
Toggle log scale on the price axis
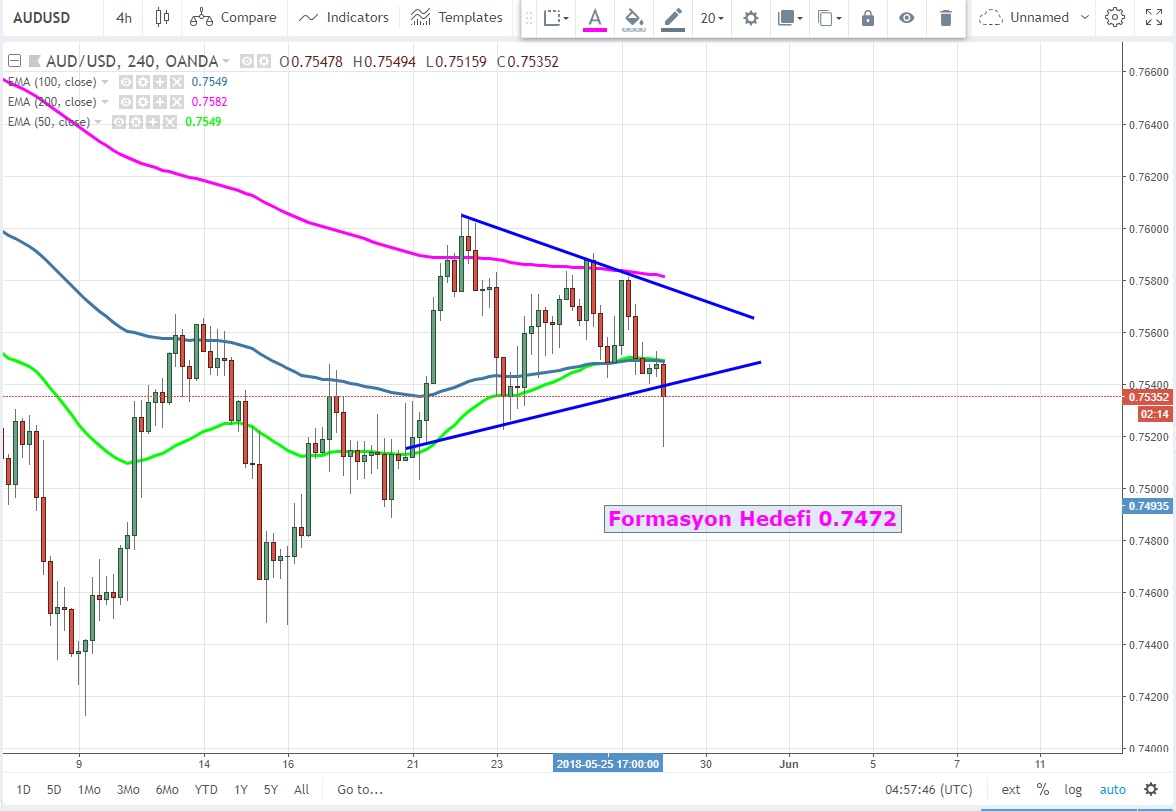1073,789
